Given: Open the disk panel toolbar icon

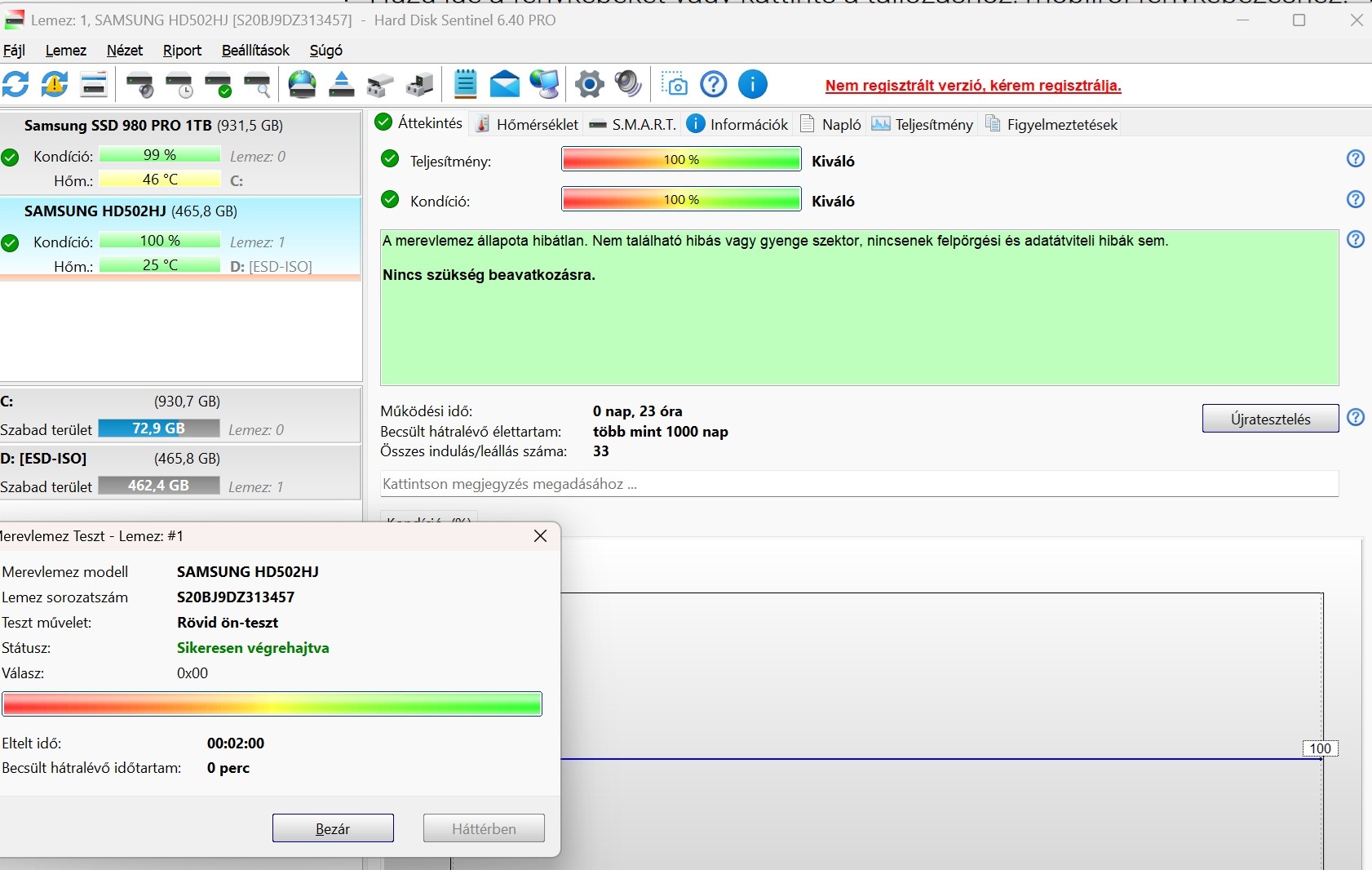Looking at the screenshot, I should point(94,84).
